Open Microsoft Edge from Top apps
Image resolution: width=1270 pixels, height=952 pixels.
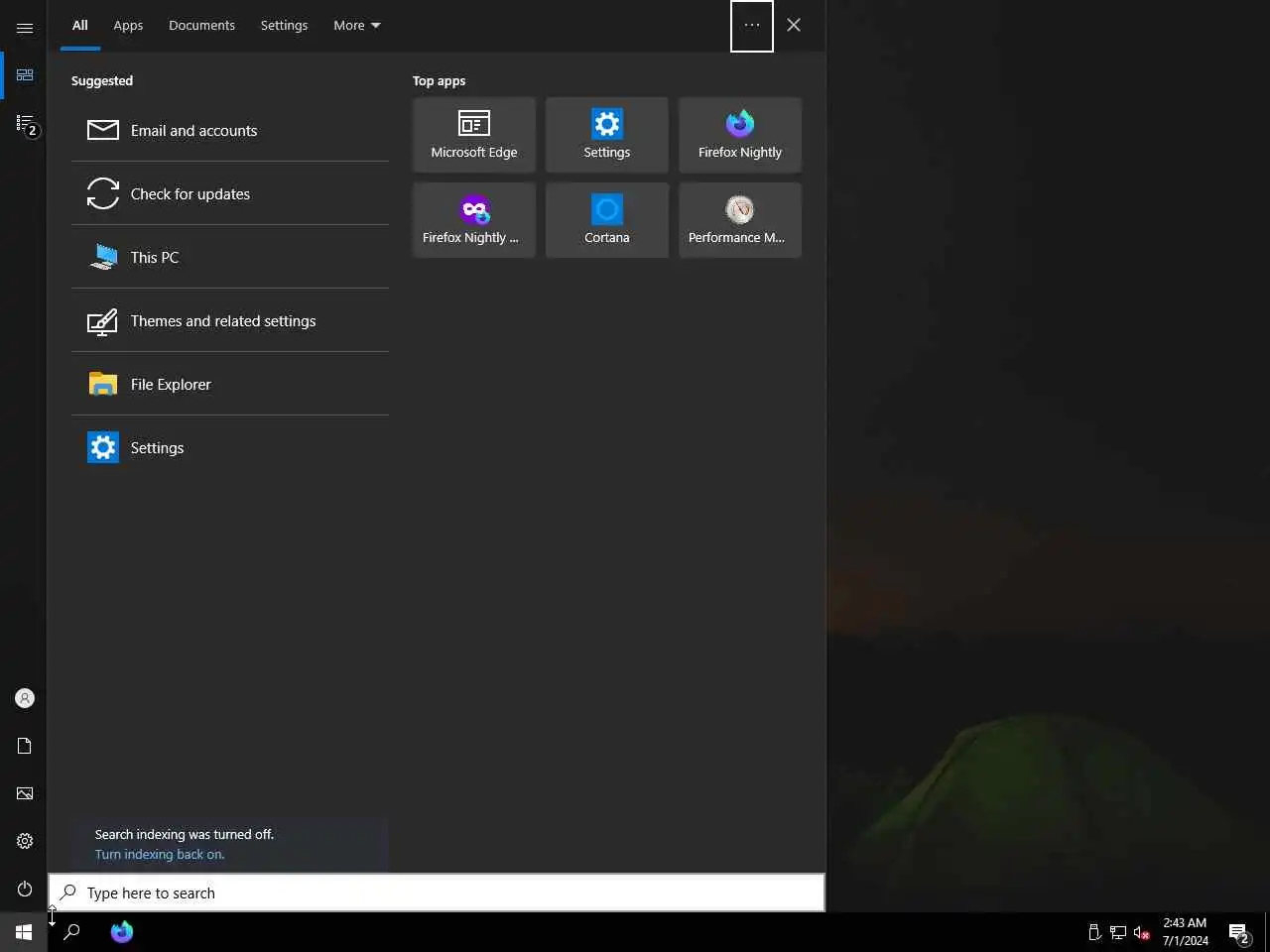(474, 135)
